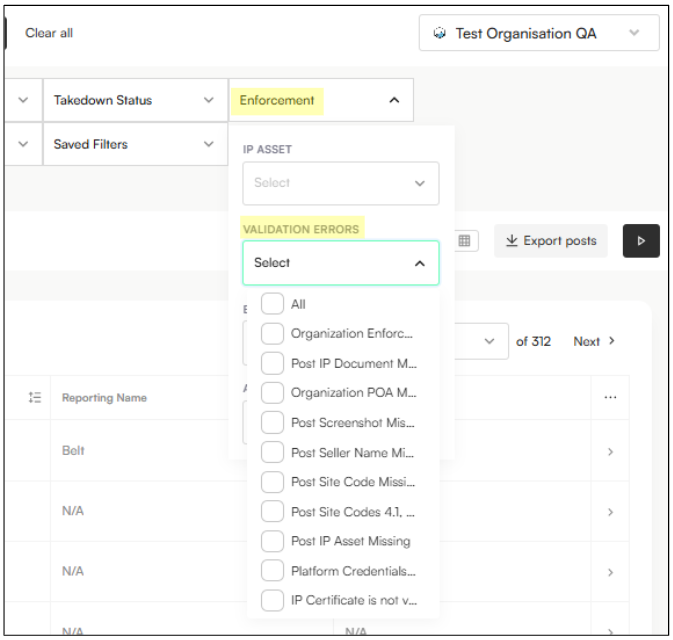Click the Export posts button
The height and width of the screenshot is (640, 673).
551,241
